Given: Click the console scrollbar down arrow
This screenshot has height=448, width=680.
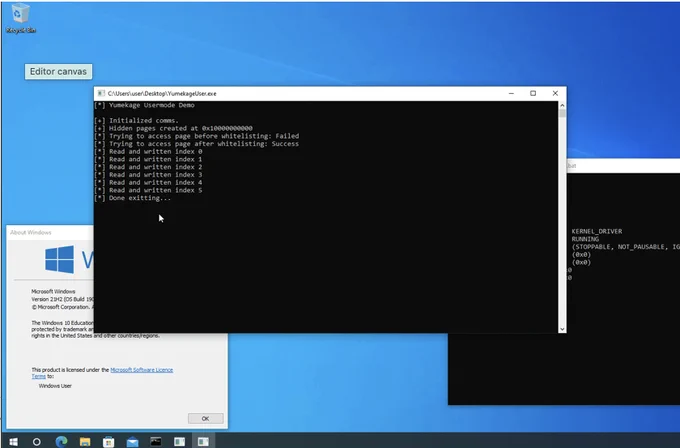Looking at the screenshot, I should tap(562, 329).
